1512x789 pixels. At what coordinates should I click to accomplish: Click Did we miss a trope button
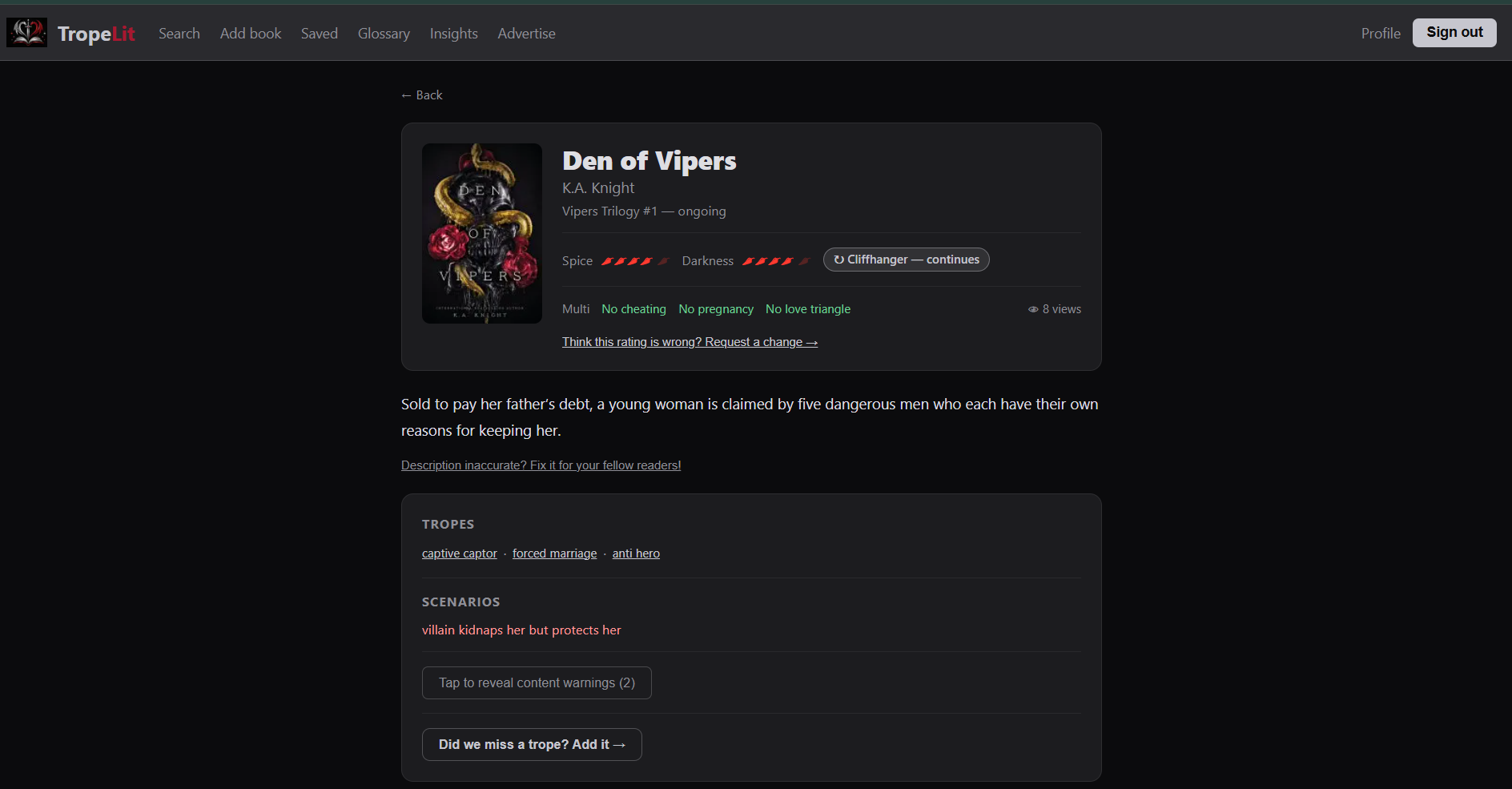[532, 745]
